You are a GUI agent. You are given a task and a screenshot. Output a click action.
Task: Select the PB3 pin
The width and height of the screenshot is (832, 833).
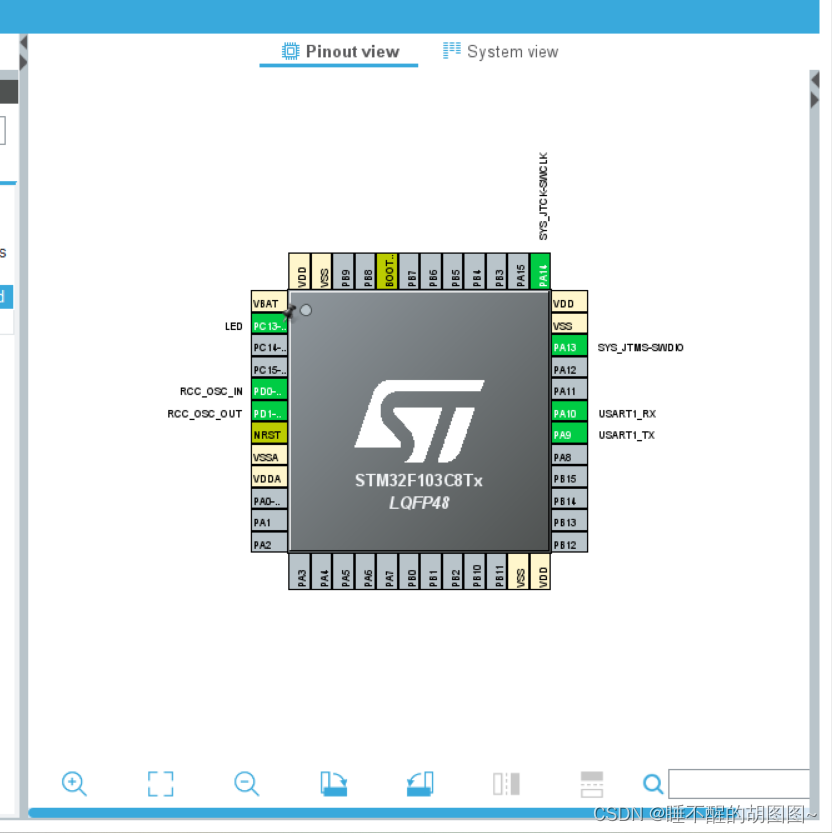click(497, 271)
